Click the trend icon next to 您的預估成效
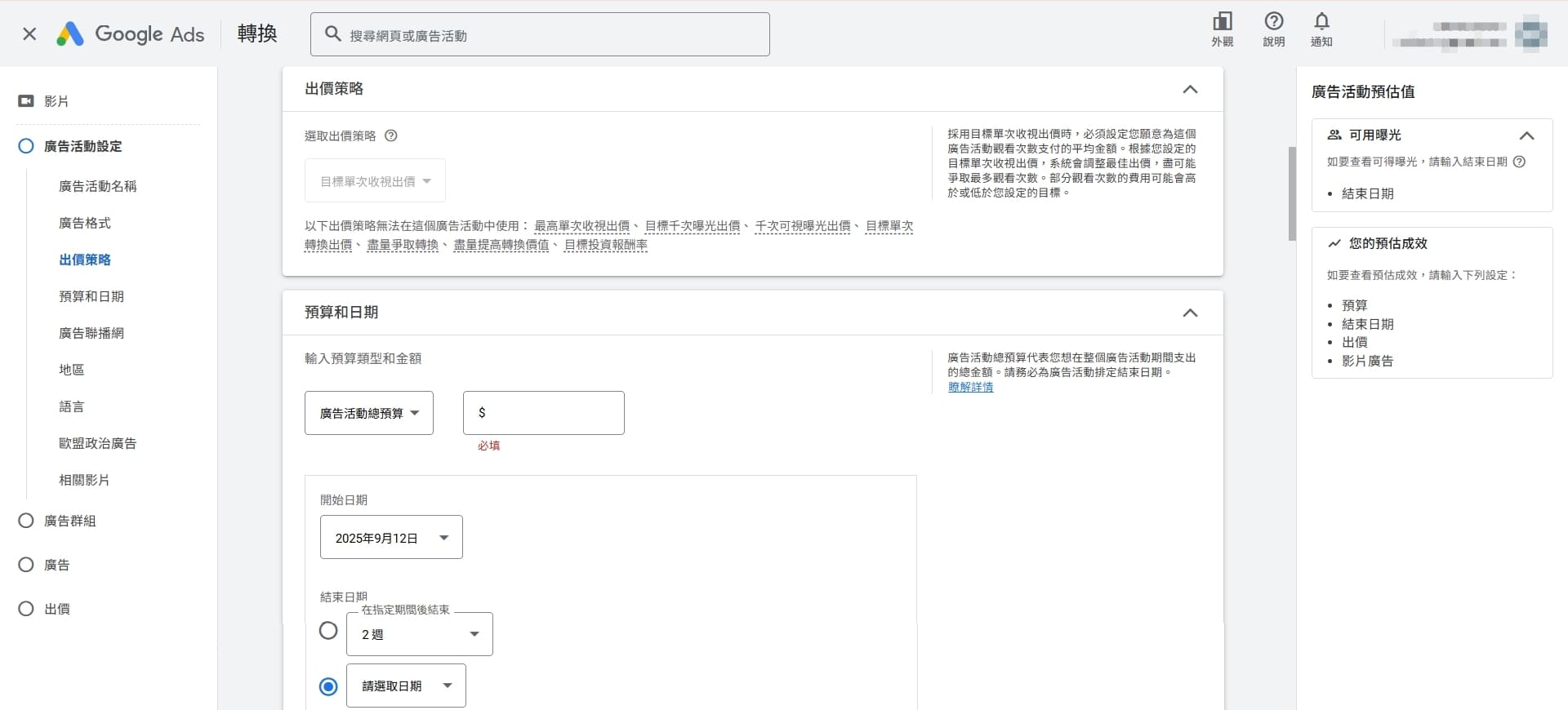The height and width of the screenshot is (710, 1568). point(1334,243)
